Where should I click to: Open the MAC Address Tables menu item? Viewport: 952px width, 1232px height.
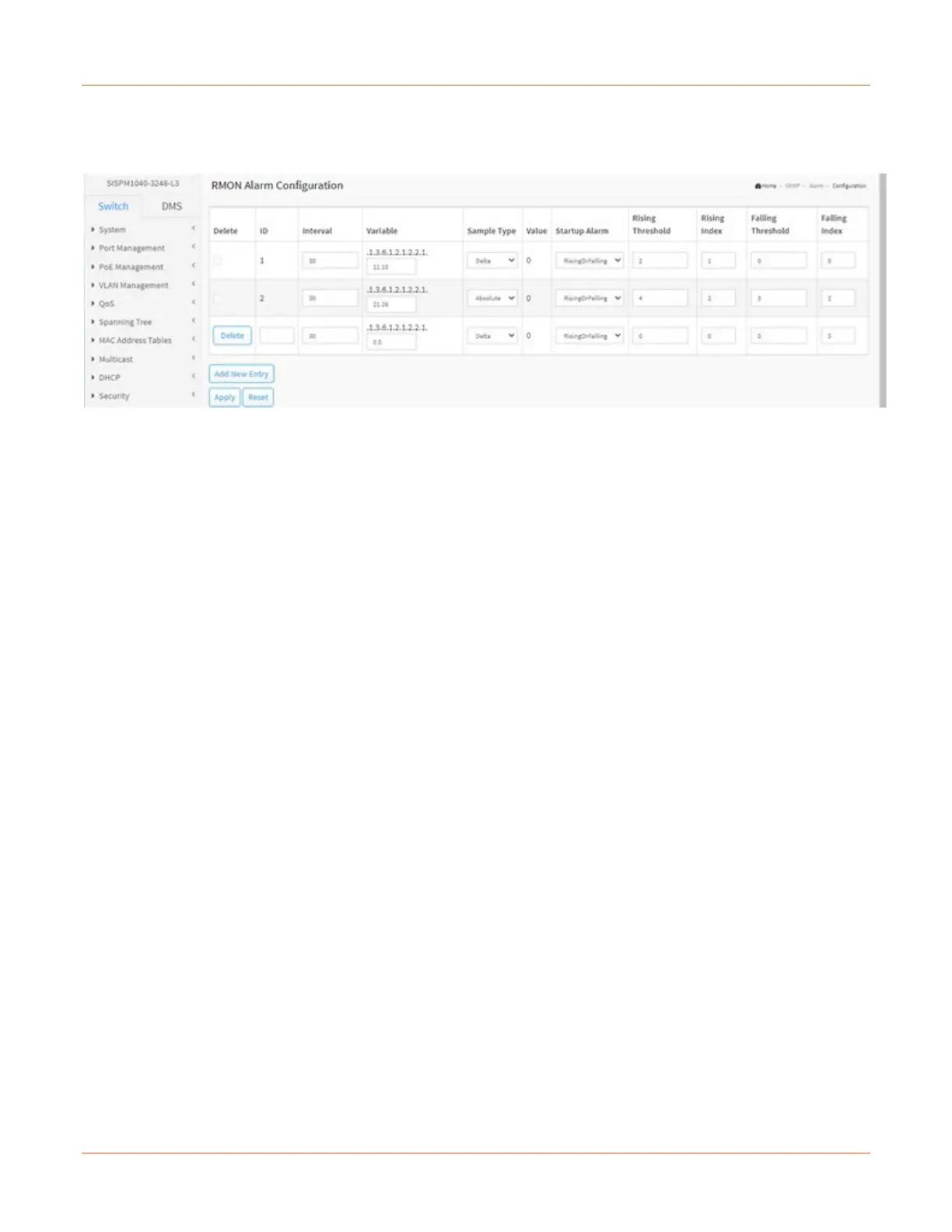click(143, 341)
